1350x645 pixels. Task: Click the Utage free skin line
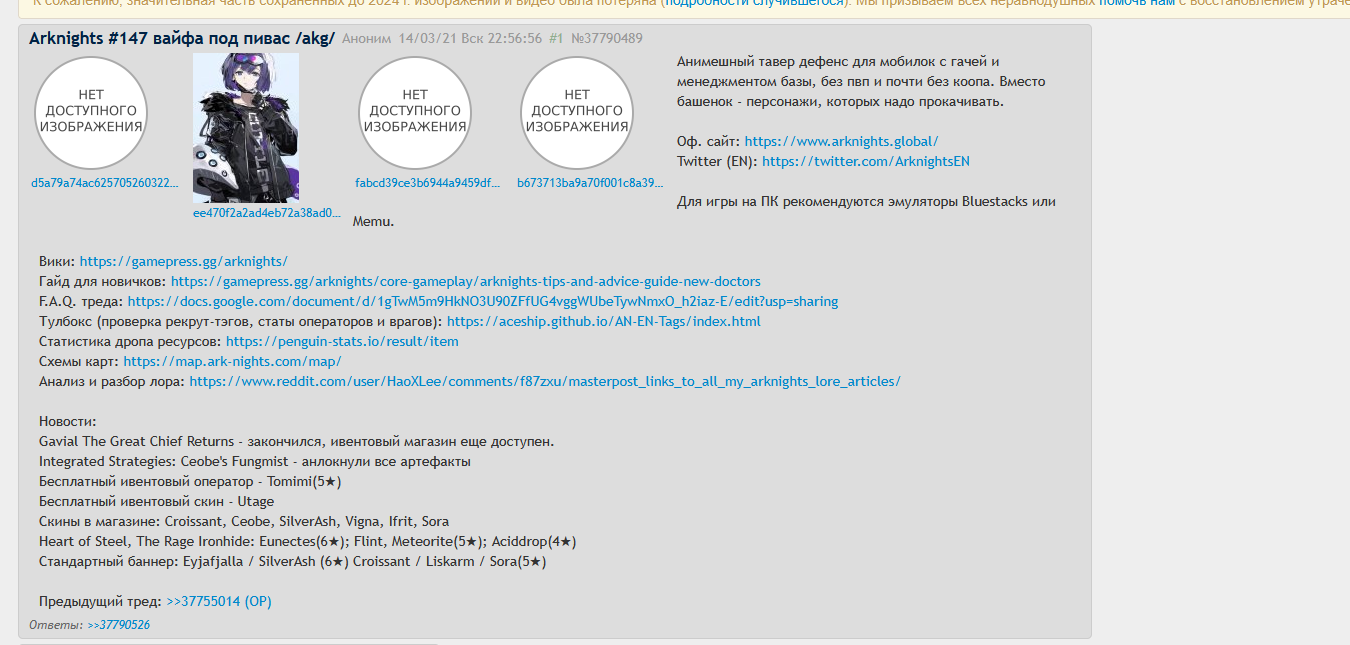(x=156, y=502)
